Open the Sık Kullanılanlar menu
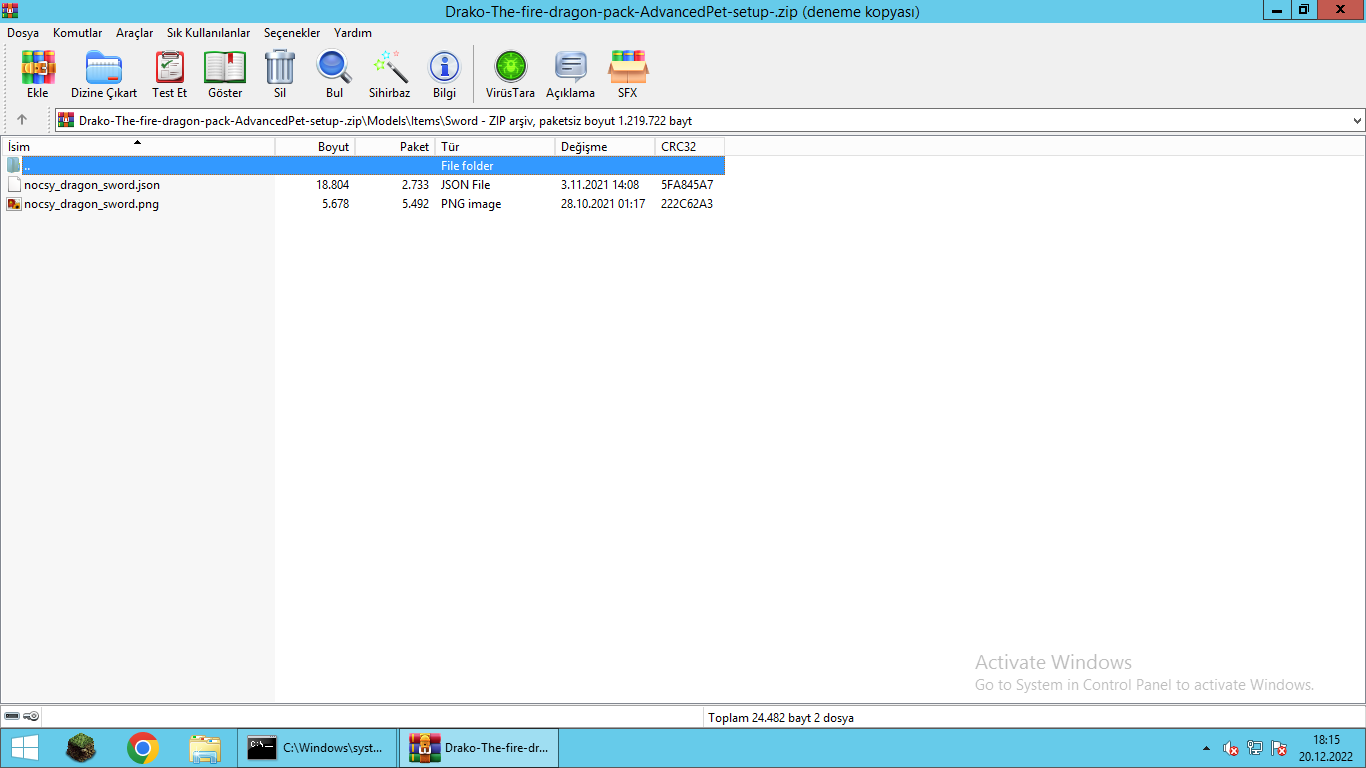Viewport: 1366px width, 768px height. pyautogui.click(x=209, y=33)
